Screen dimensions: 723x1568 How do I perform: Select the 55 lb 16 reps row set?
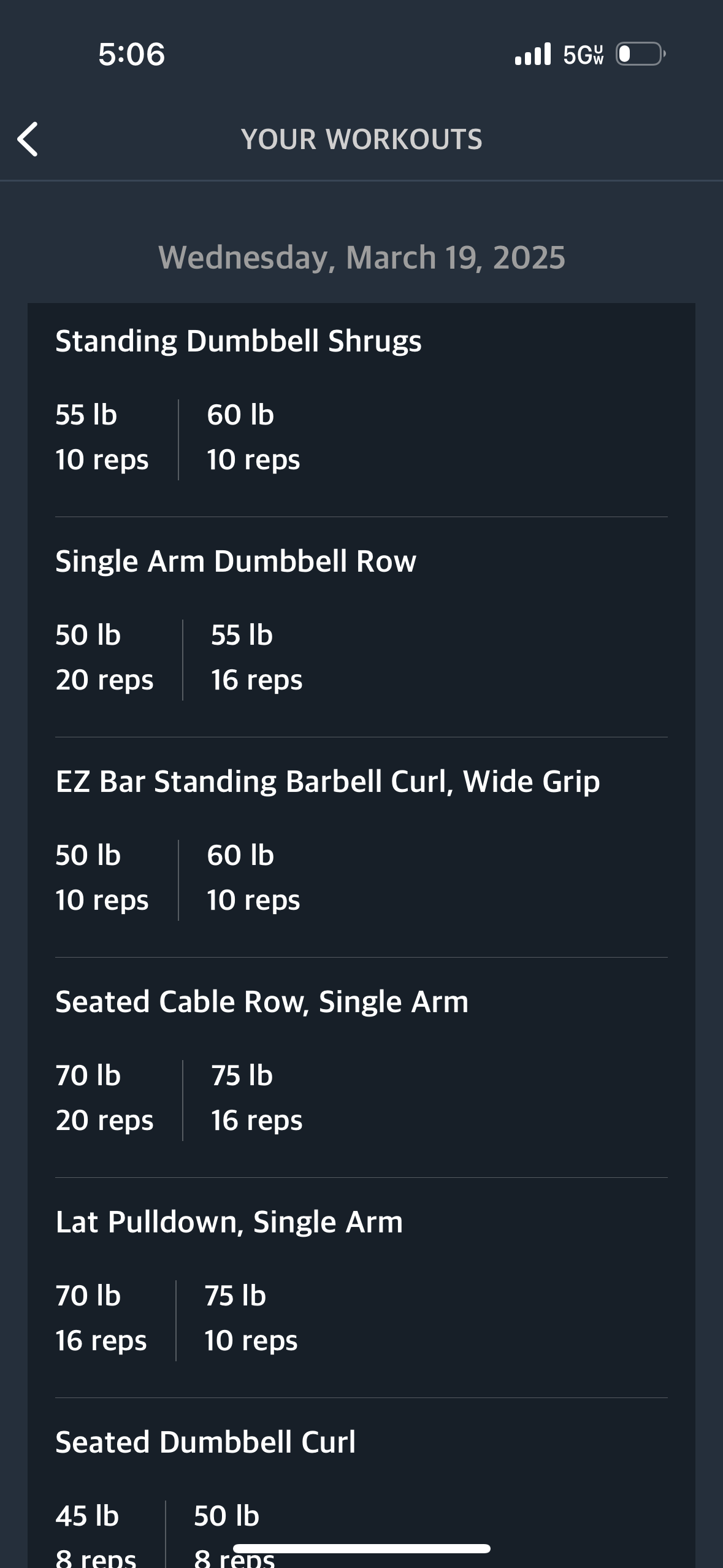pyautogui.click(x=256, y=658)
